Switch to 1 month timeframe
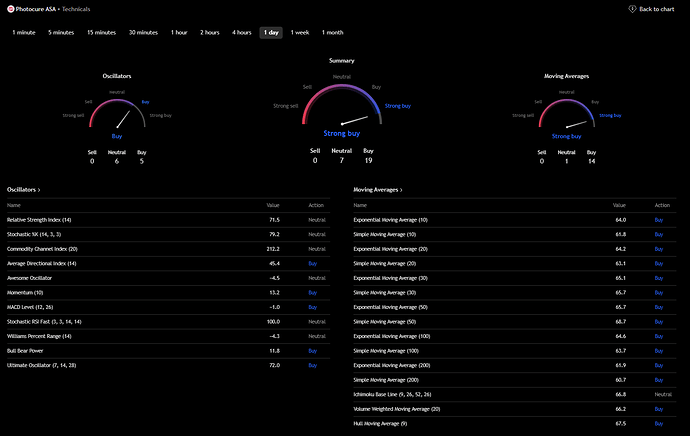 pyautogui.click(x=332, y=32)
